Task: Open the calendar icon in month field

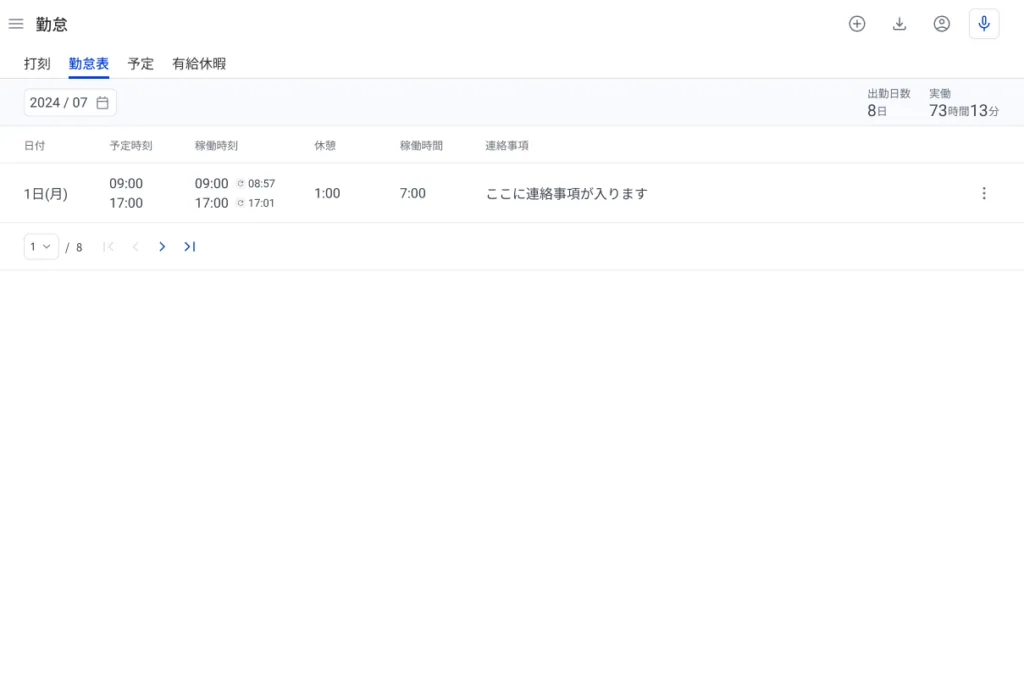Action: [103, 103]
